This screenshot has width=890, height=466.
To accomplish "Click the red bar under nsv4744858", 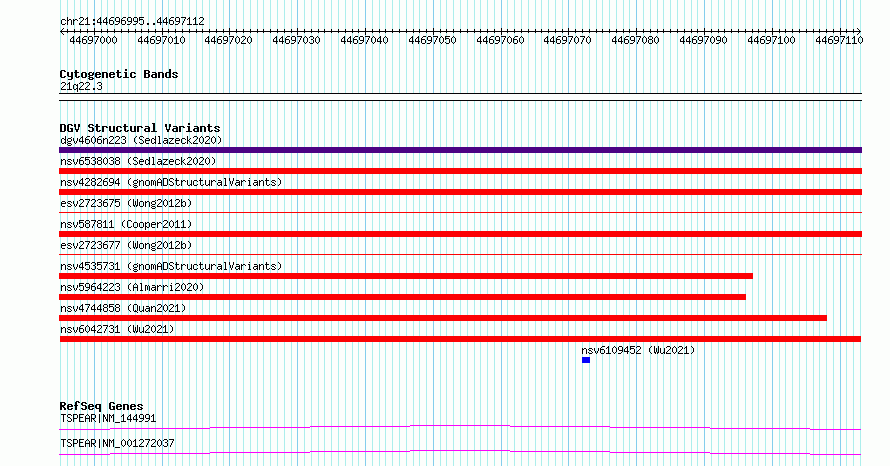I will click(x=443, y=318).
